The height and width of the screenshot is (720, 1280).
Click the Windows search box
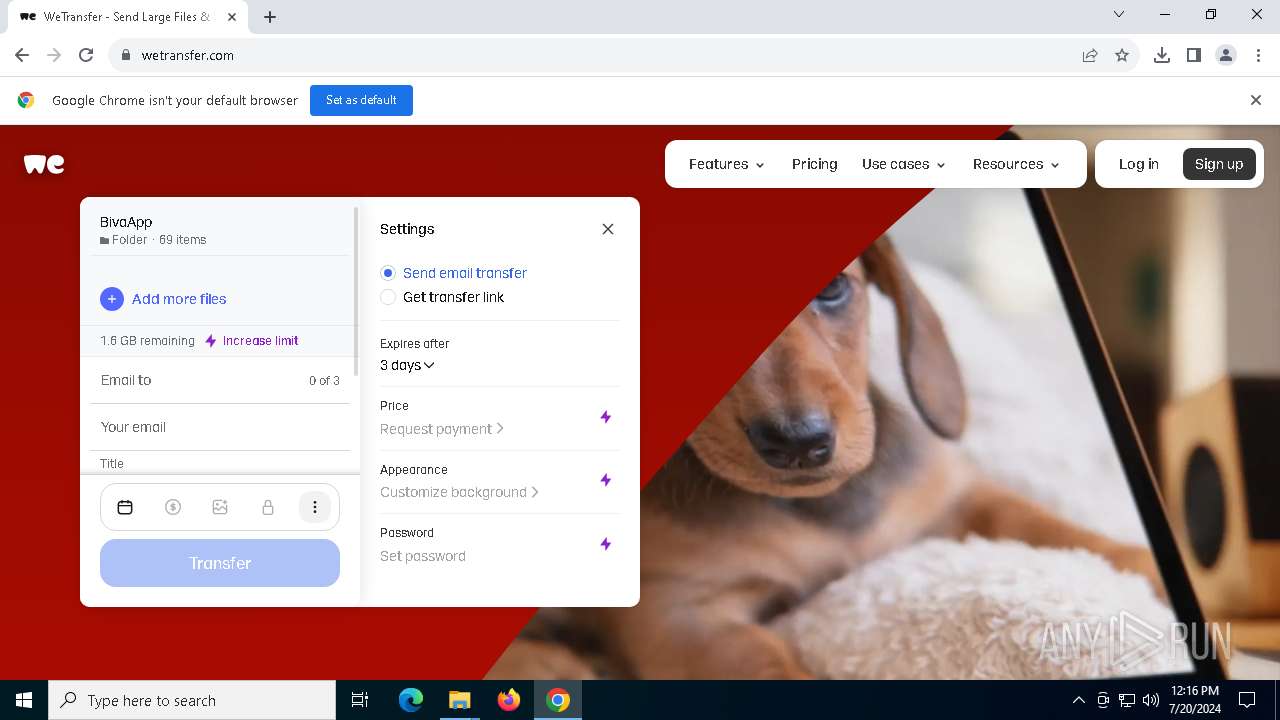pos(192,700)
